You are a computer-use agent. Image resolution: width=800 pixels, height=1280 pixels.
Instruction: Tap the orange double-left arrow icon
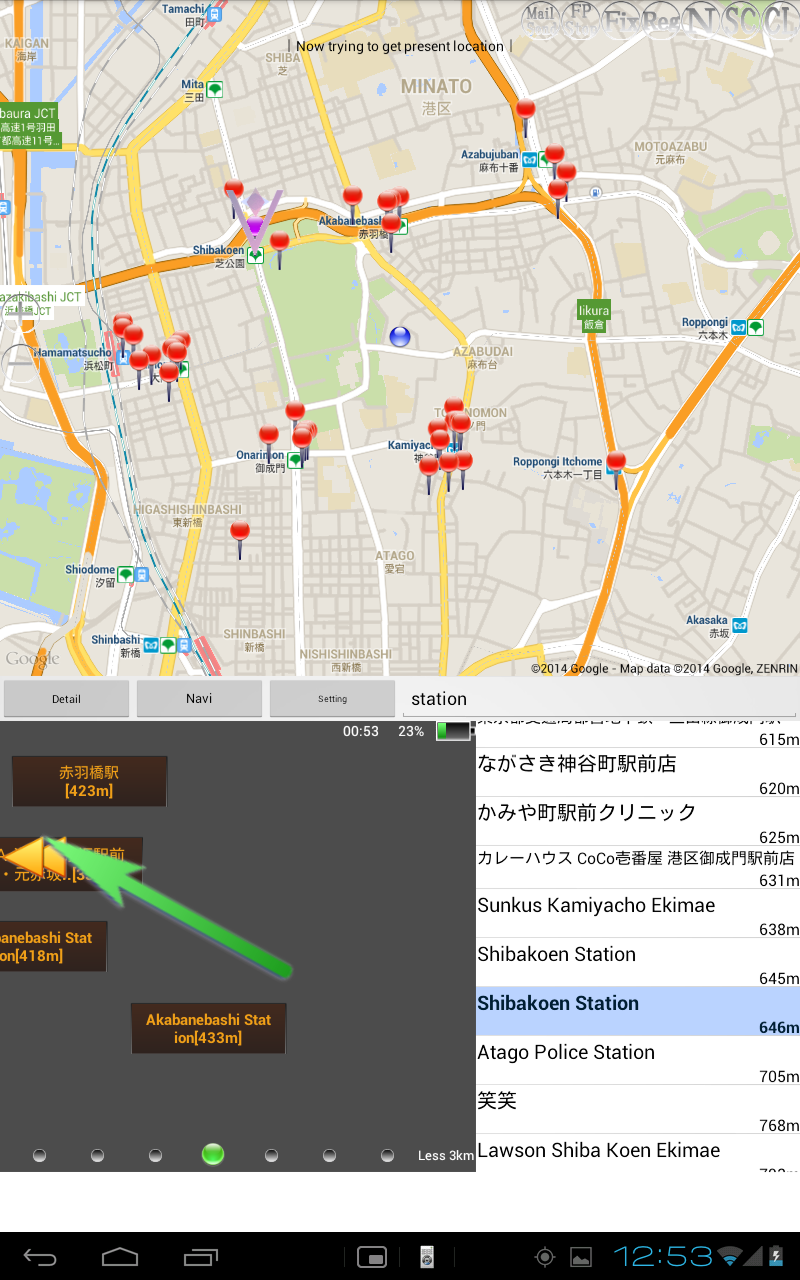pos(34,856)
